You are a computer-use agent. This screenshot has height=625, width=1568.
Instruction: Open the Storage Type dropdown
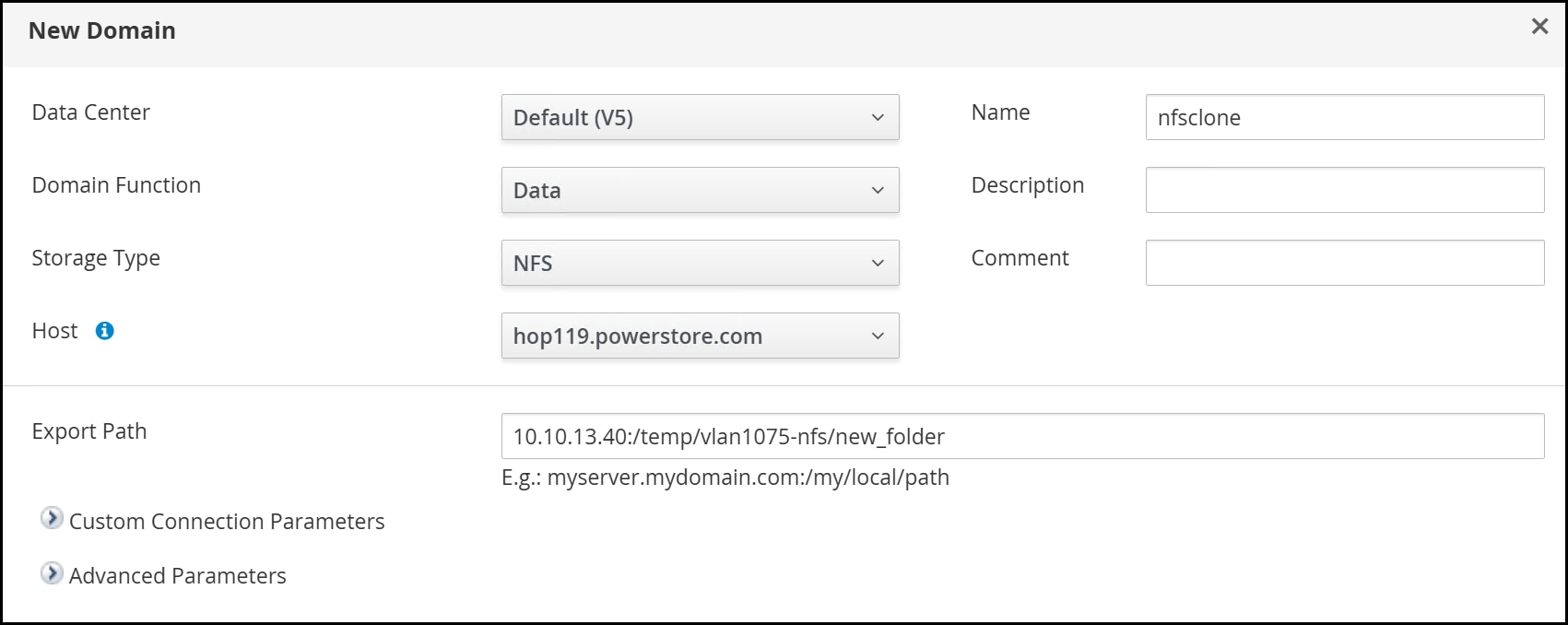[700, 263]
